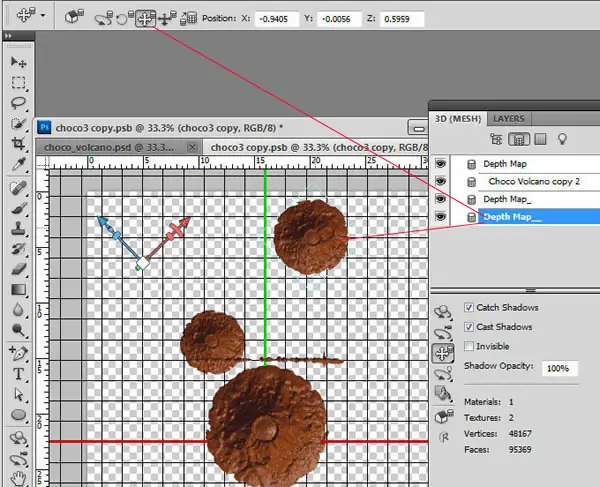Image resolution: width=600 pixels, height=487 pixels.
Task: Enable the Invisible checkbox
Action: [469, 346]
